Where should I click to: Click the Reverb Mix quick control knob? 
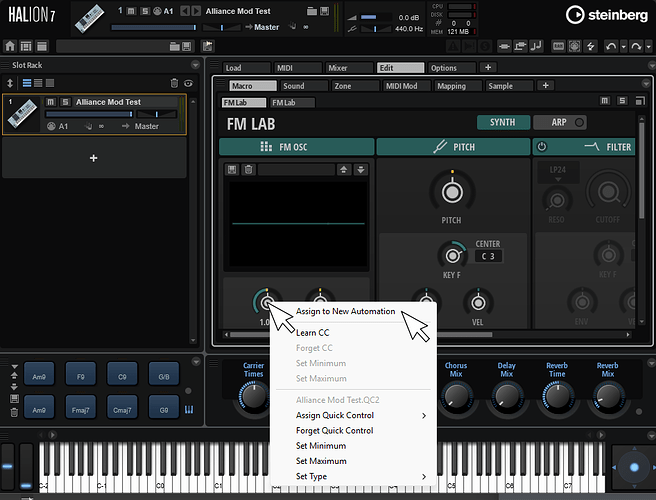pyautogui.click(x=608, y=397)
